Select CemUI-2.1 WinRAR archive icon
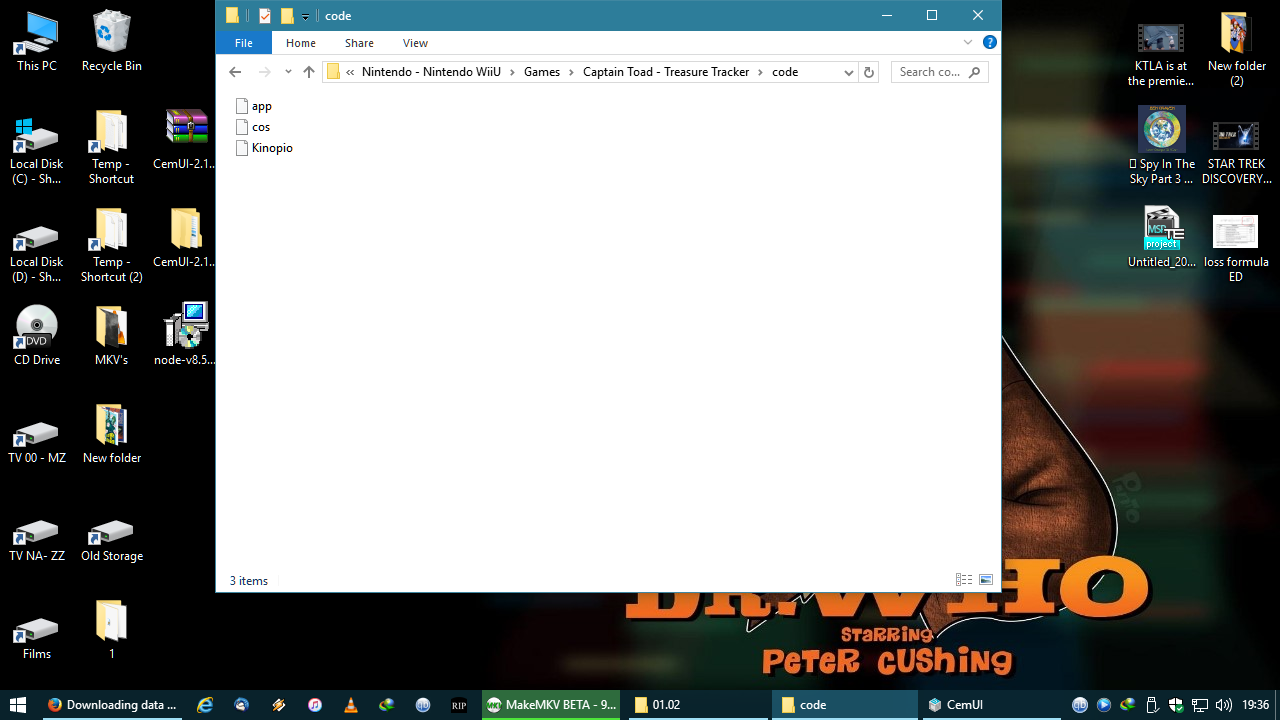 tap(186, 140)
